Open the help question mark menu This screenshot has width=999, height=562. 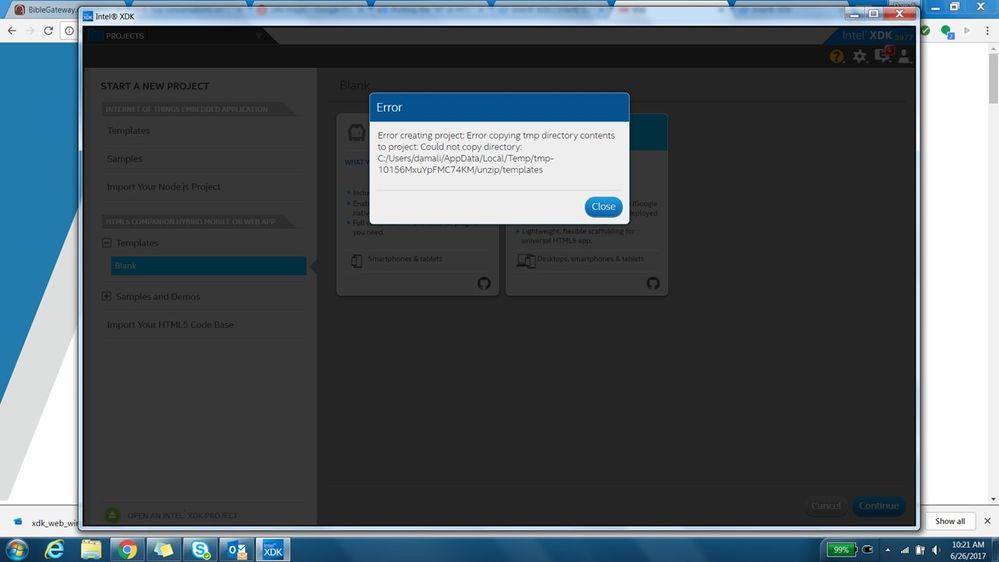click(837, 57)
